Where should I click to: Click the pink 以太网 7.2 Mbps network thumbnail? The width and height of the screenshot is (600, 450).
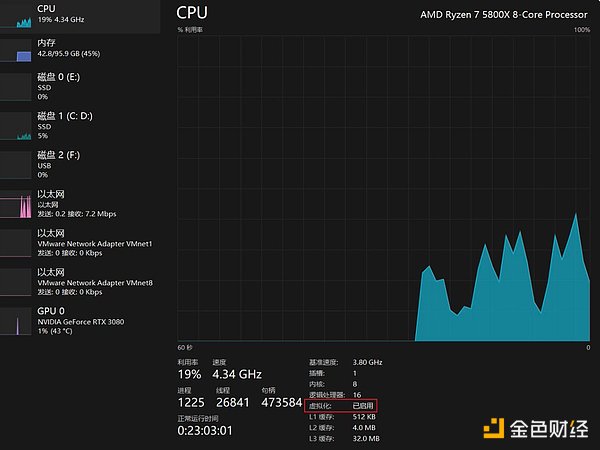point(16,203)
